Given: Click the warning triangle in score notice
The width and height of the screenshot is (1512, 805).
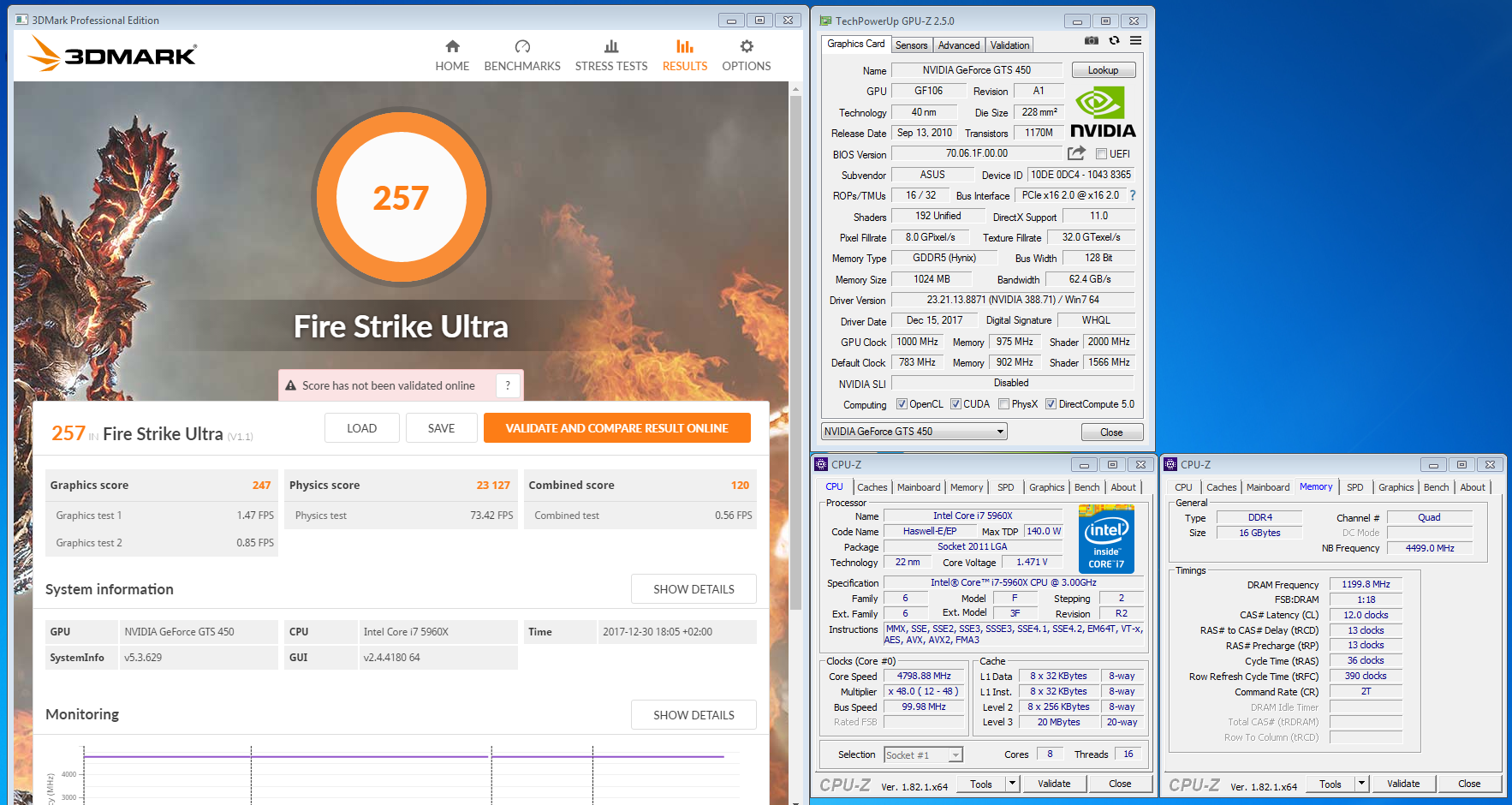Looking at the screenshot, I should tap(291, 385).
